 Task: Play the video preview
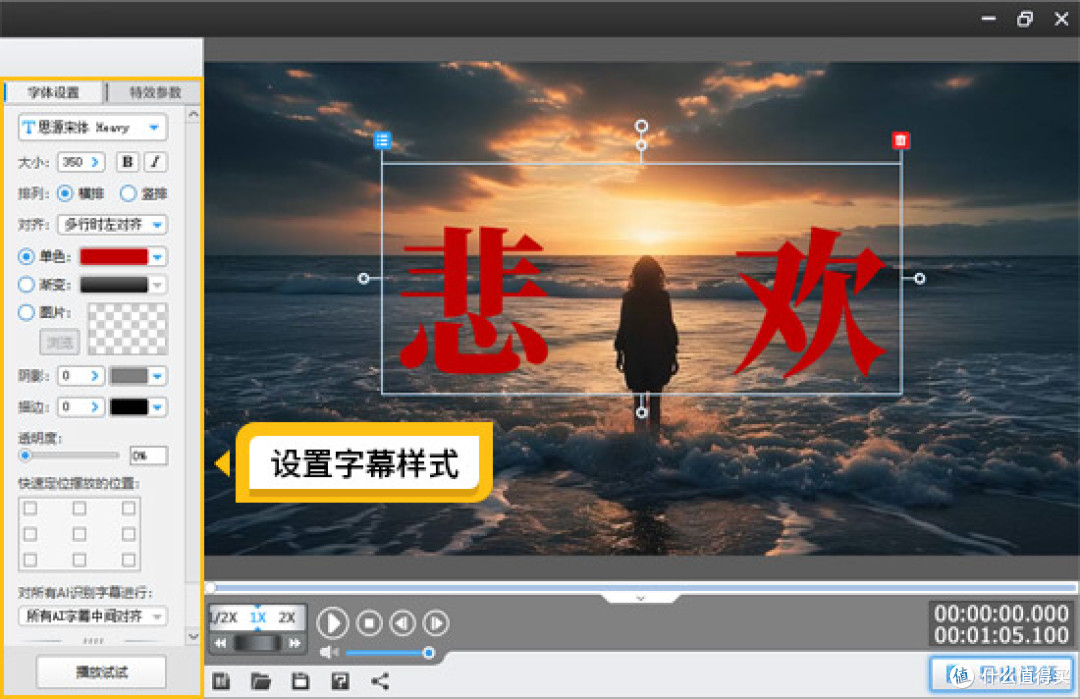coord(333,623)
